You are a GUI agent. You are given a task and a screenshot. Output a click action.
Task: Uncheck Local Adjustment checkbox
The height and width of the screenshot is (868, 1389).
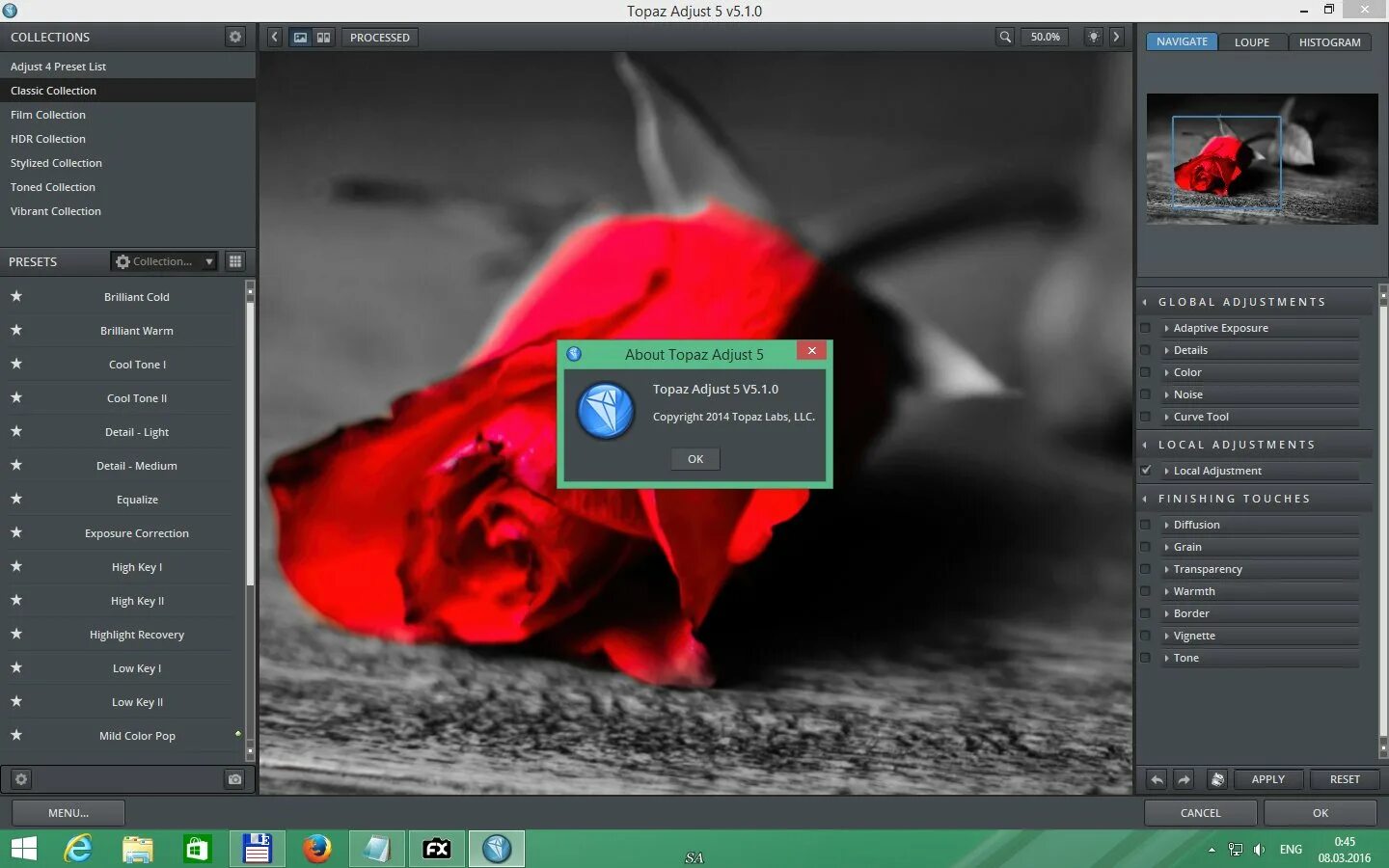1146,471
